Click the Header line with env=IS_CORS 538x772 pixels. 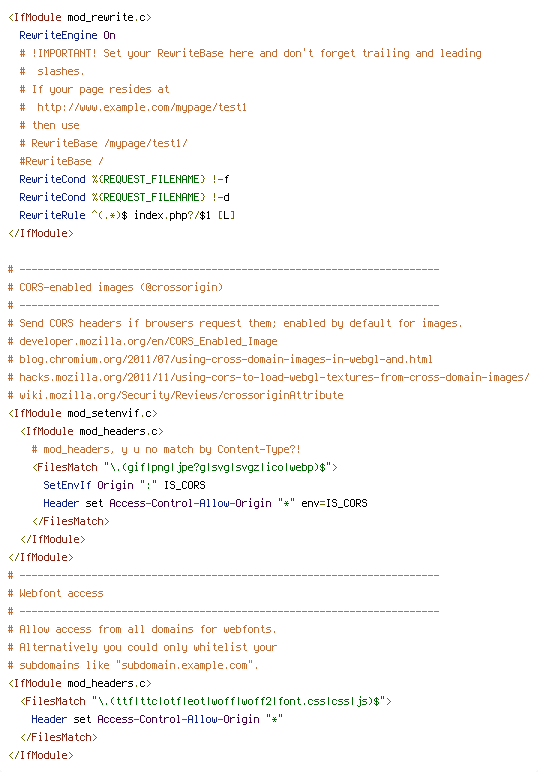pyautogui.click(x=205, y=503)
